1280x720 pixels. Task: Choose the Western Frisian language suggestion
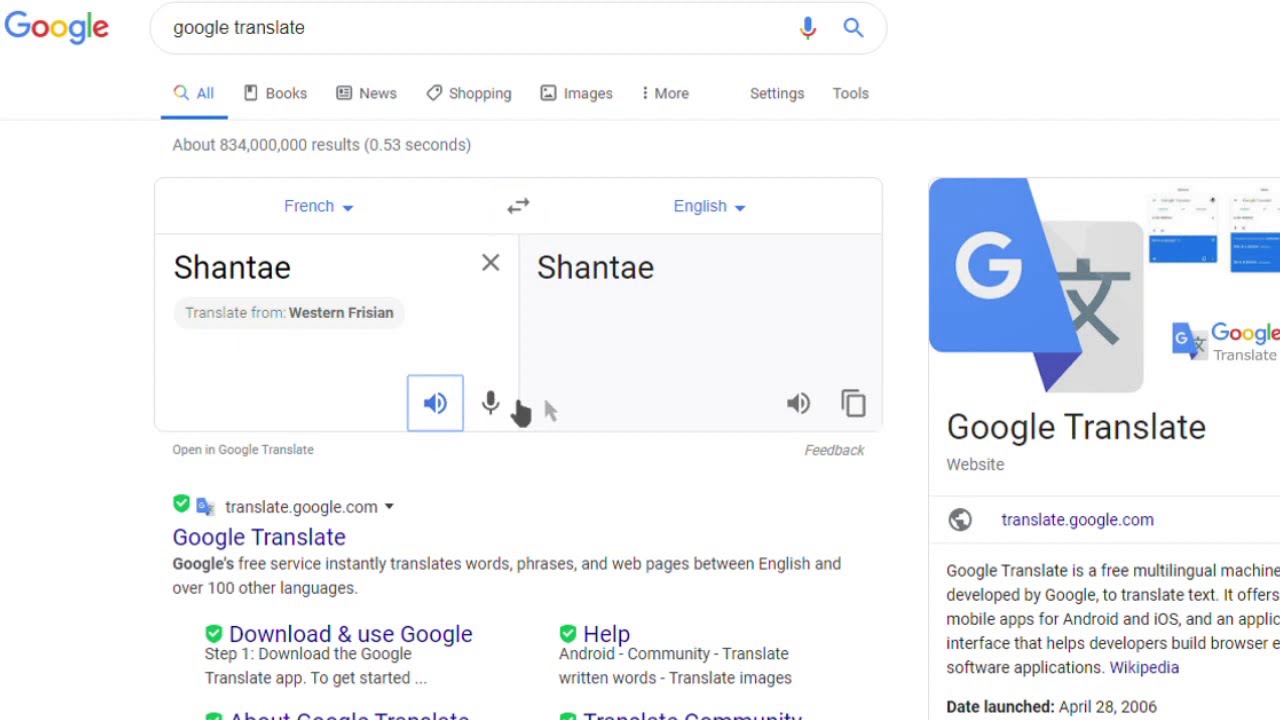(x=341, y=313)
